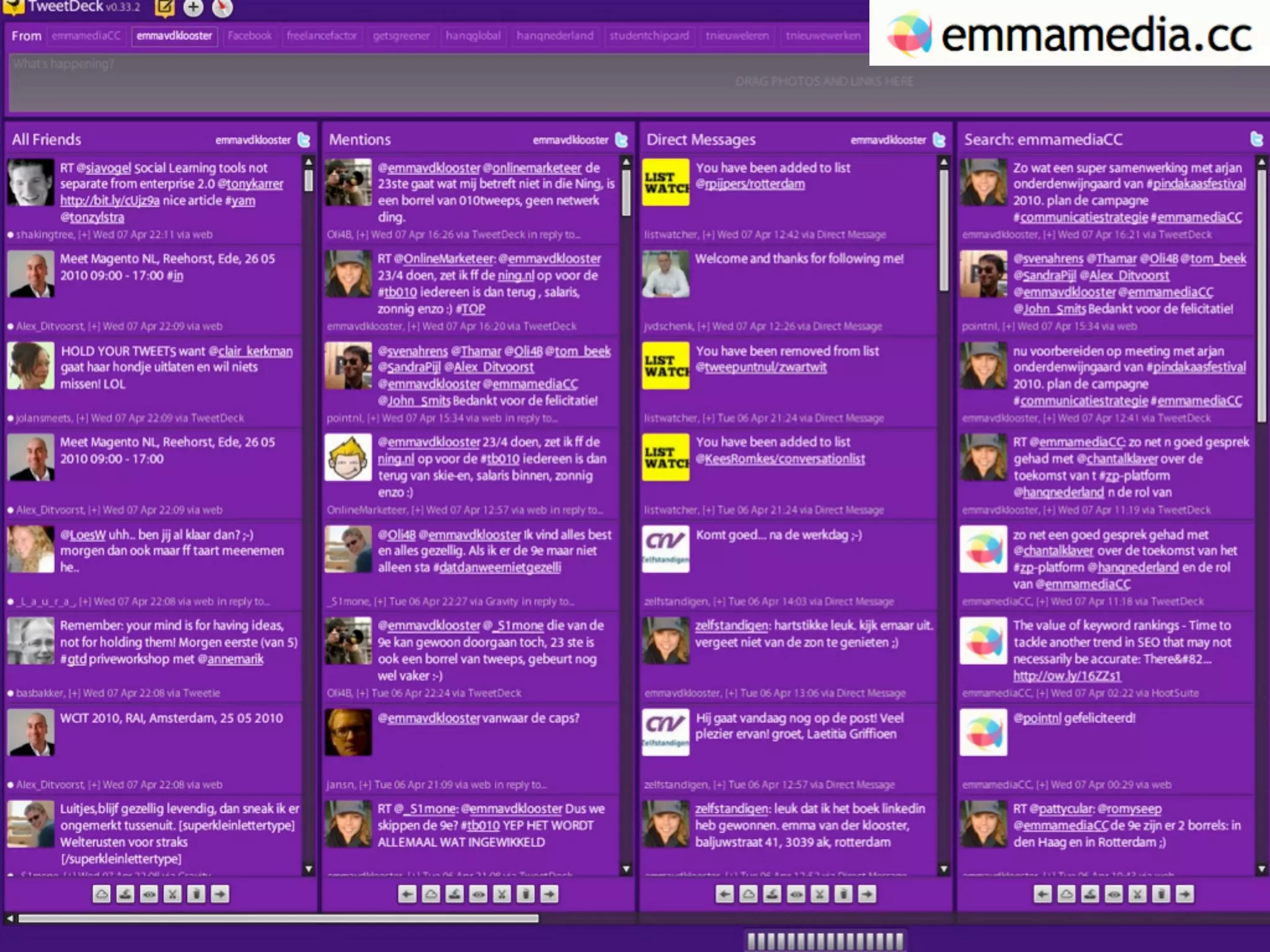
Task: Toggle the emmamediaCC sending account
Action: 86,36
